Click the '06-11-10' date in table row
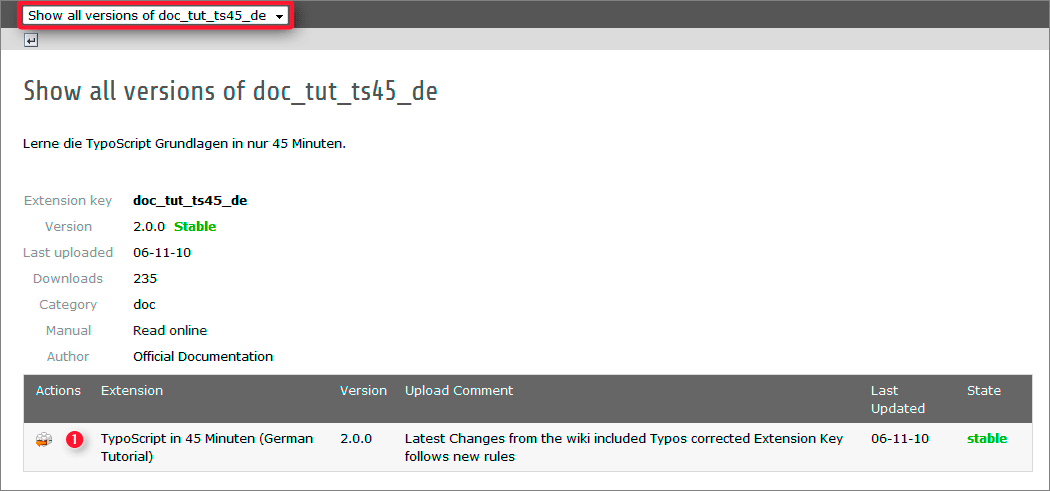 coord(900,439)
